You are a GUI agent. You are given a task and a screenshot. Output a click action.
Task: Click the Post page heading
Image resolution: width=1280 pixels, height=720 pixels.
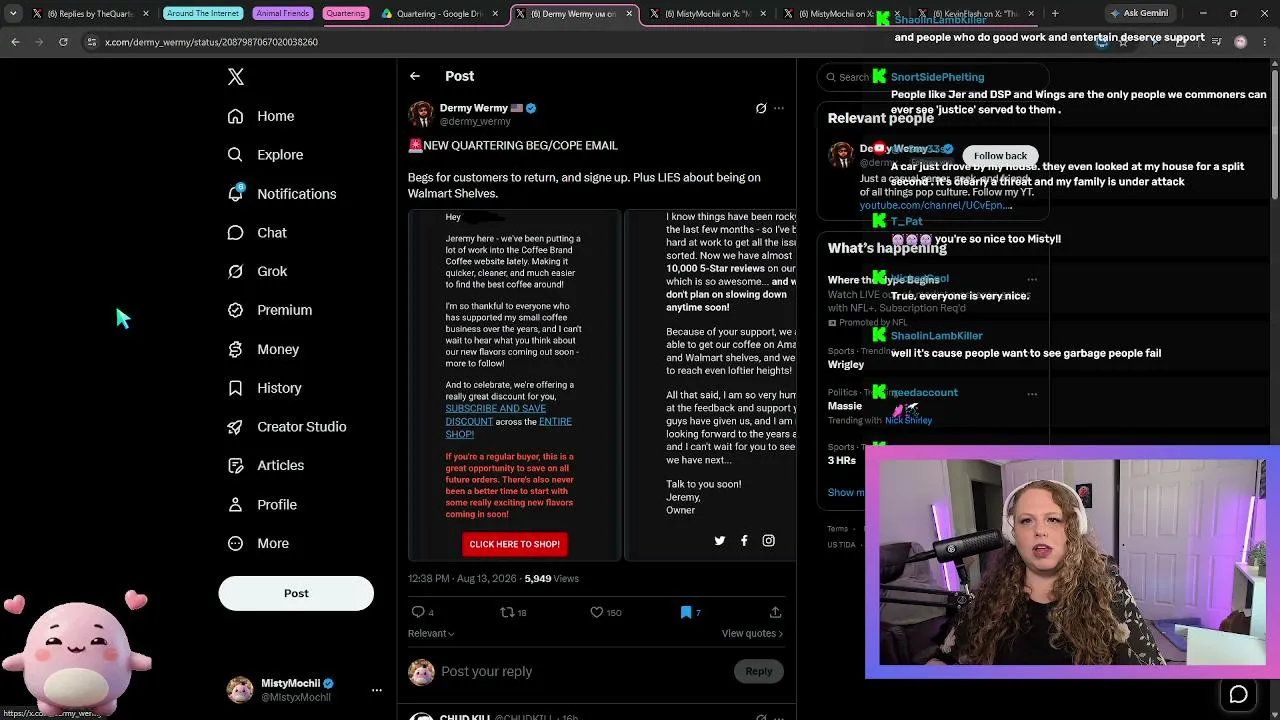460,76
